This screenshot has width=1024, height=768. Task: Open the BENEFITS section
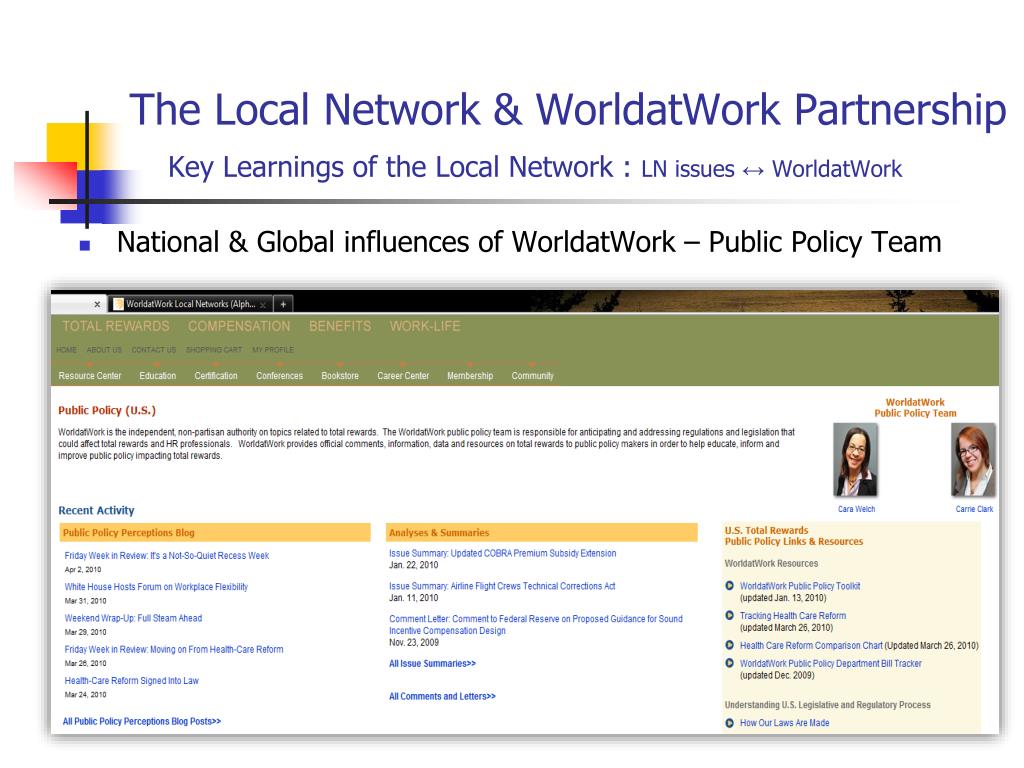coord(340,326)
